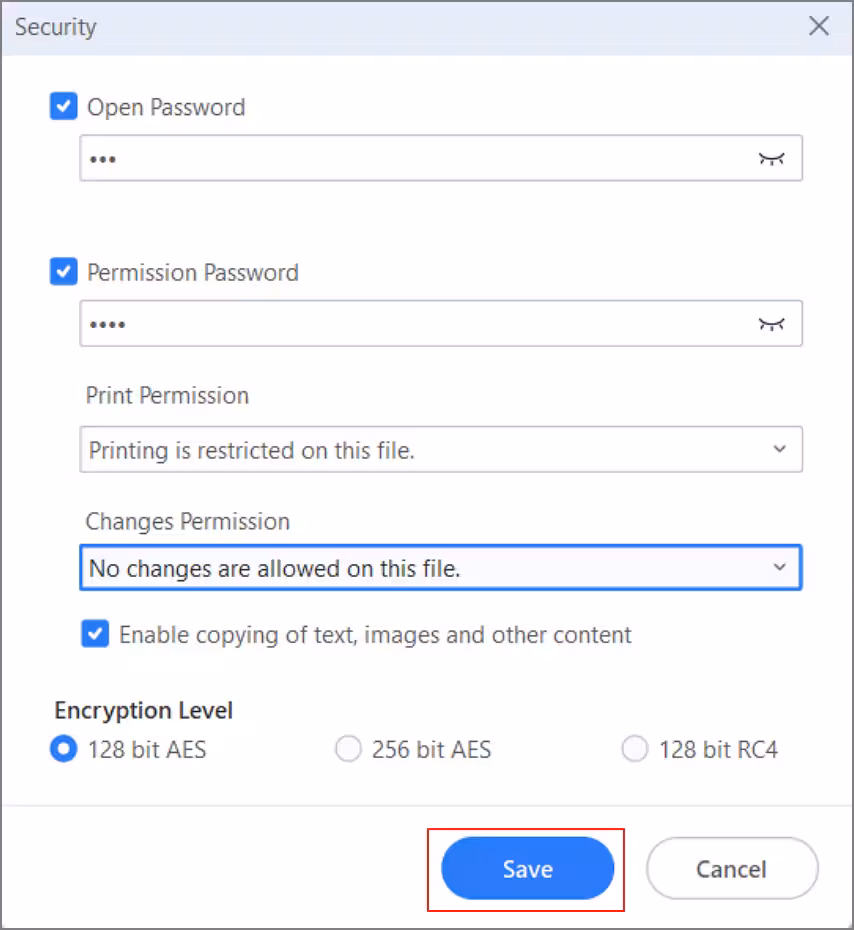Choose 256 bit AES encryption level
Screen dimensions: 854x930
click(x=348, y=749)
